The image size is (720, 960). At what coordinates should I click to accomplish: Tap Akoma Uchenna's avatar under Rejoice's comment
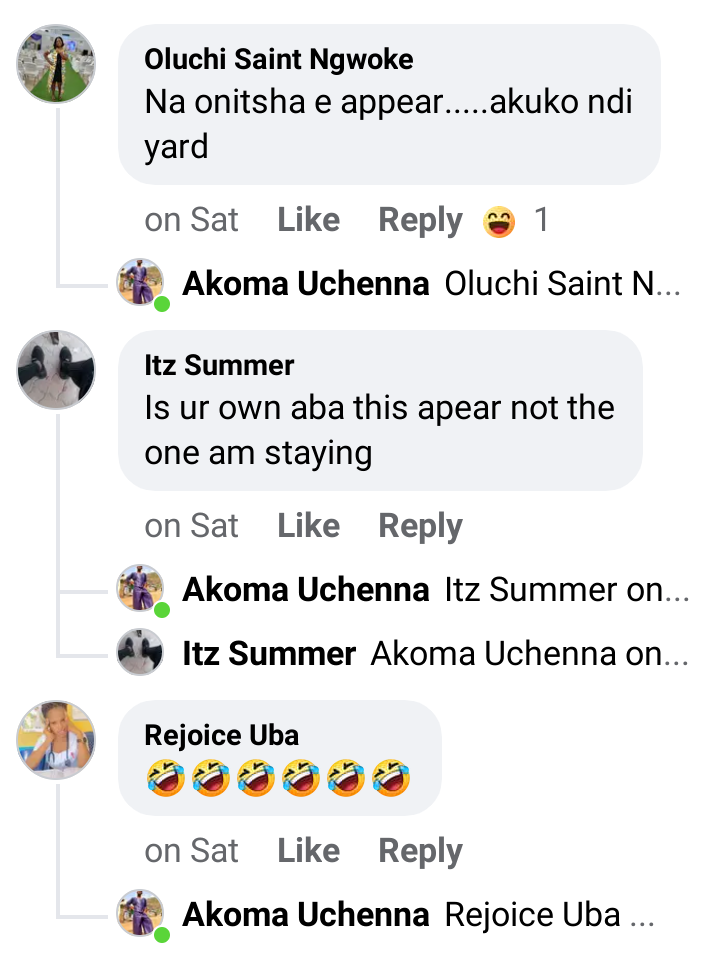click(141, 914)
